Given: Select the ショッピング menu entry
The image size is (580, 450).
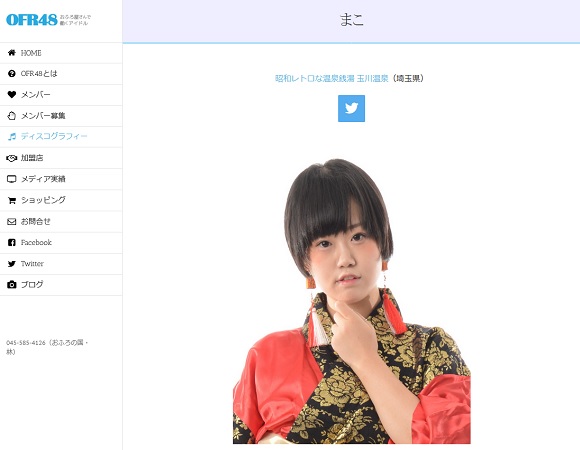Looking at the screenshot, I should pyautogui.click(x=61, y=200).
